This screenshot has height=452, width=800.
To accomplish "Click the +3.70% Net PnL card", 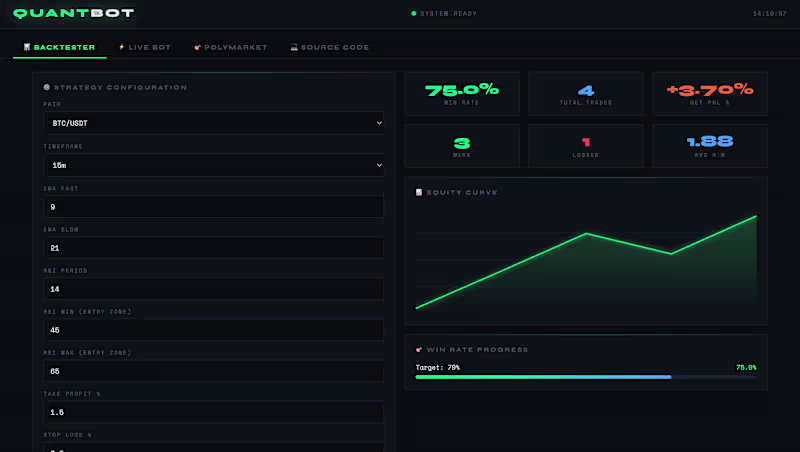I will pos(710,94).
